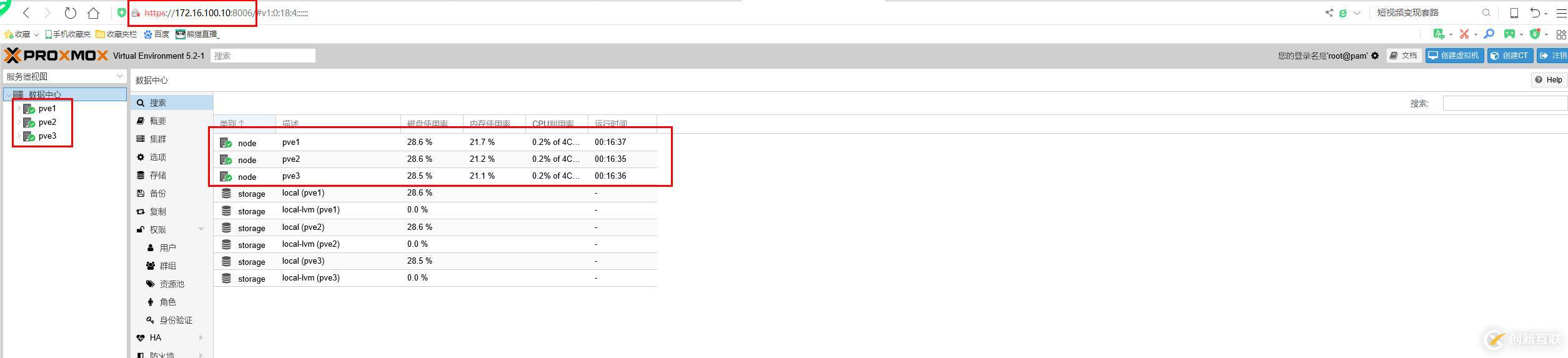1568x358 pixels.
Task: Focus the top 搜索 search field
Action: (x=263, y=56)
